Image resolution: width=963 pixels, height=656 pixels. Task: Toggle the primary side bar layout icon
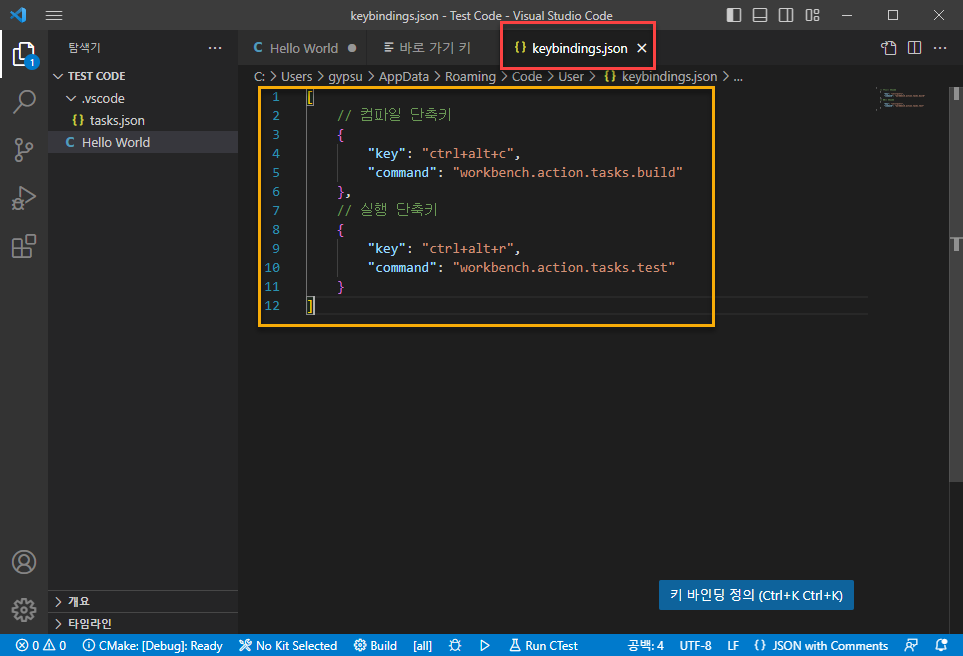pos(734,15)
